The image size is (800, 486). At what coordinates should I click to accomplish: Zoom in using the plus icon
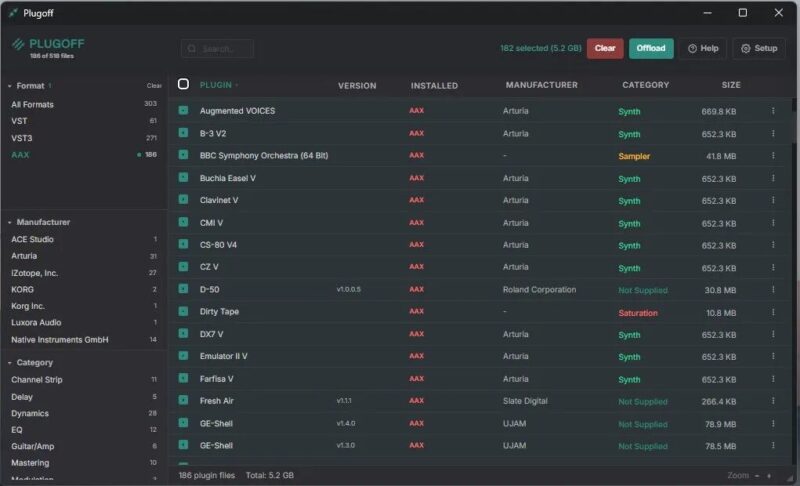click(x=769, y=475)
